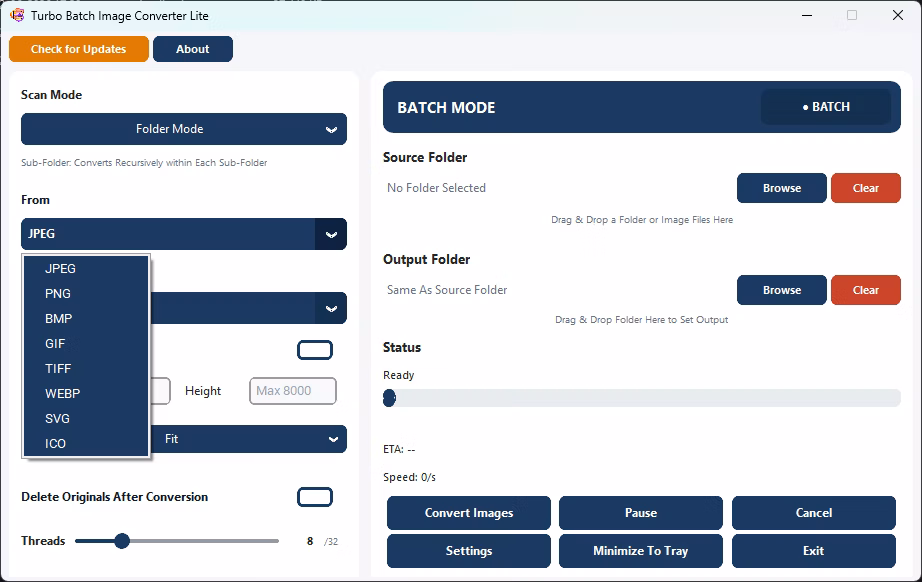
Task: Exit the application
Action: (x=814, y=551)
